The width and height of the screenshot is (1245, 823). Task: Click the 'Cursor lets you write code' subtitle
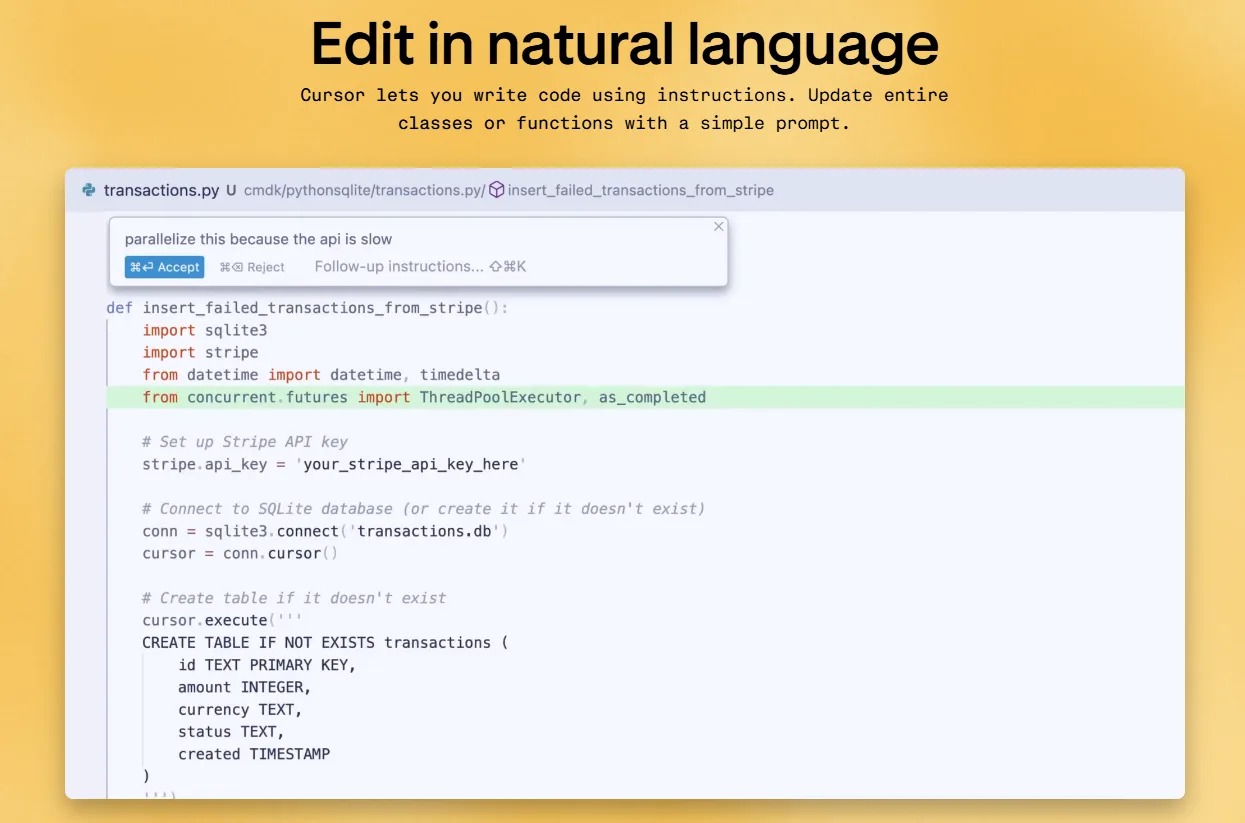coord(624,109)
